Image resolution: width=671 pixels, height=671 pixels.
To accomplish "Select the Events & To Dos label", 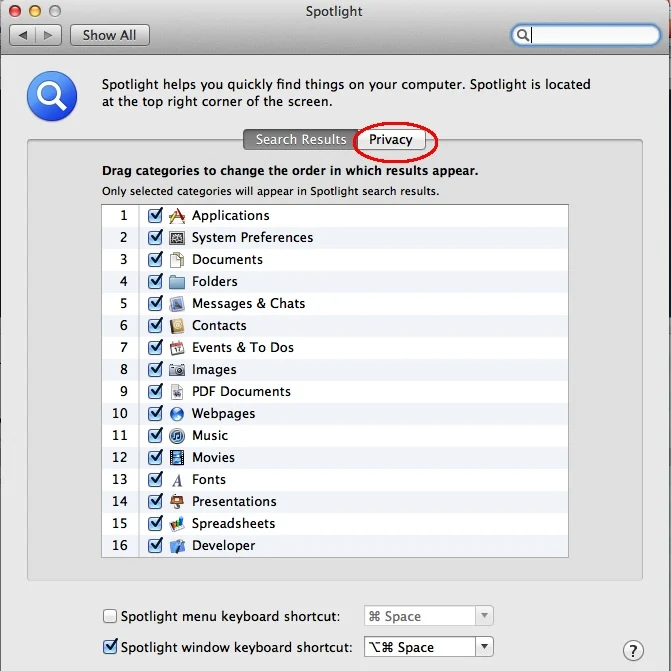I will tap(243, 347).
